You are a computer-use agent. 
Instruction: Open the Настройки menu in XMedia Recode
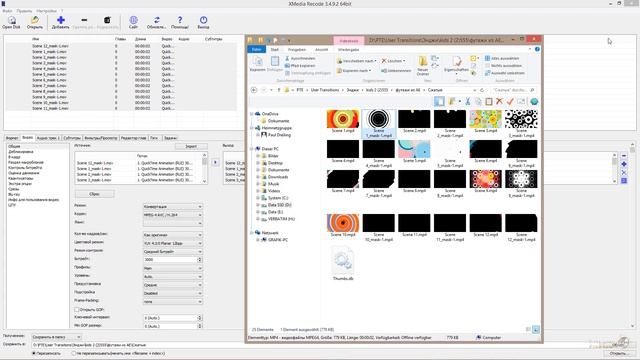click(46, 11)
